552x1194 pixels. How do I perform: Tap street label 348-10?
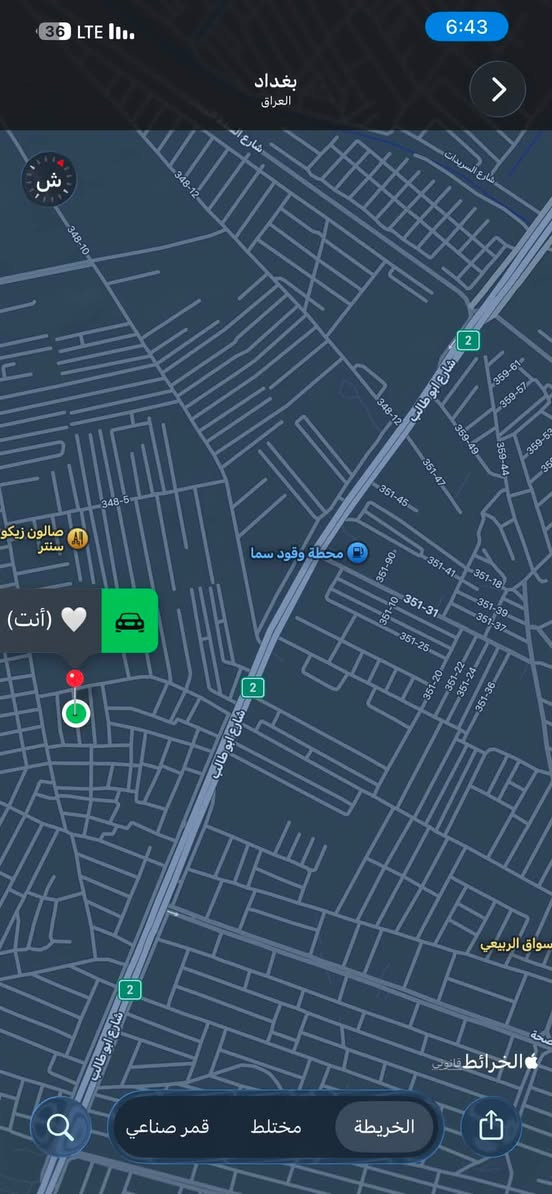coord(78,240)
